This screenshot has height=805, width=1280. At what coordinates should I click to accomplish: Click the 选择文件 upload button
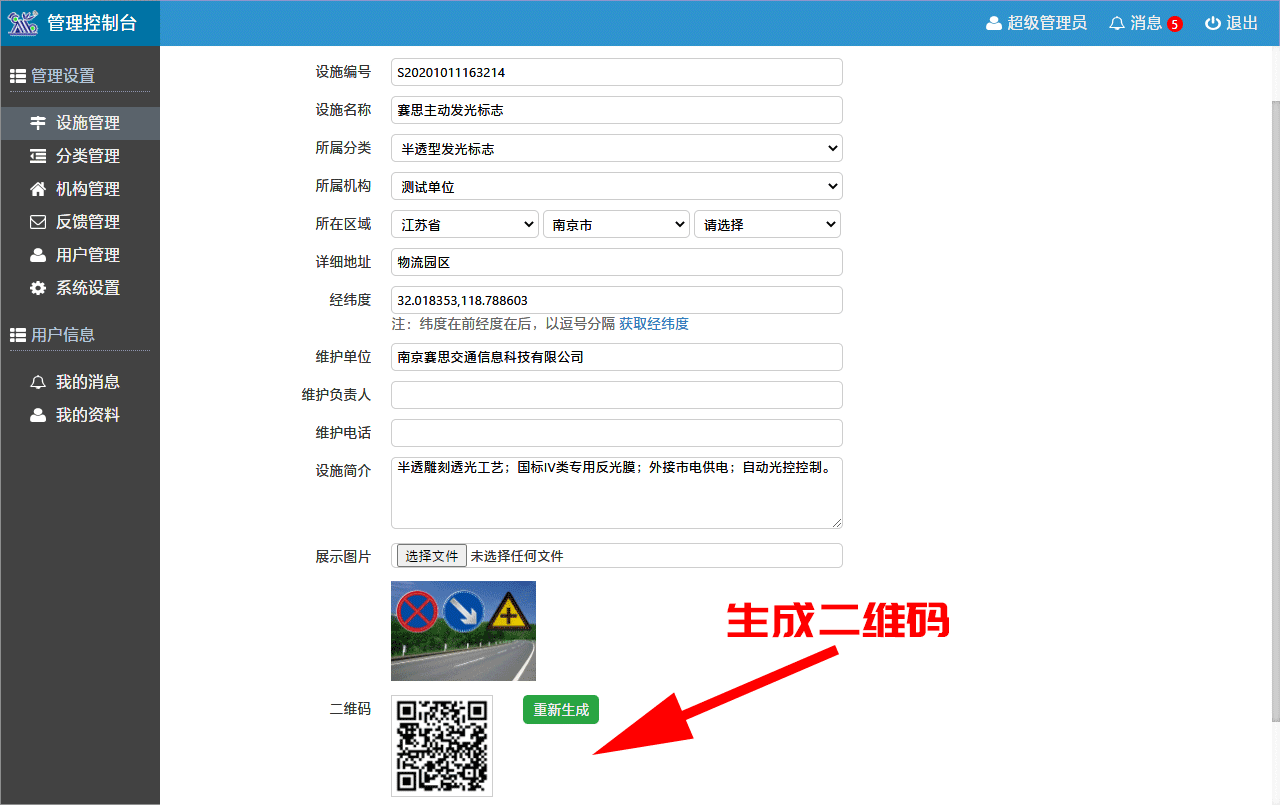pyautogui.click(x=432, y=556)
